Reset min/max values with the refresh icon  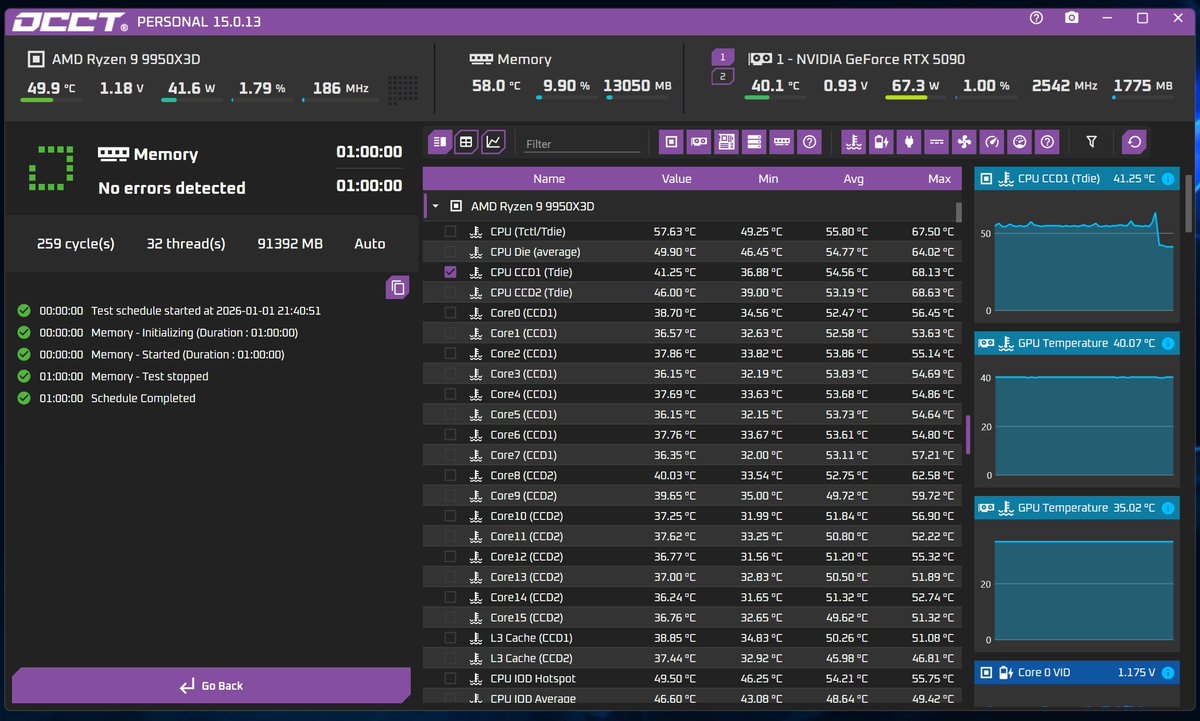pos(1134,142)
